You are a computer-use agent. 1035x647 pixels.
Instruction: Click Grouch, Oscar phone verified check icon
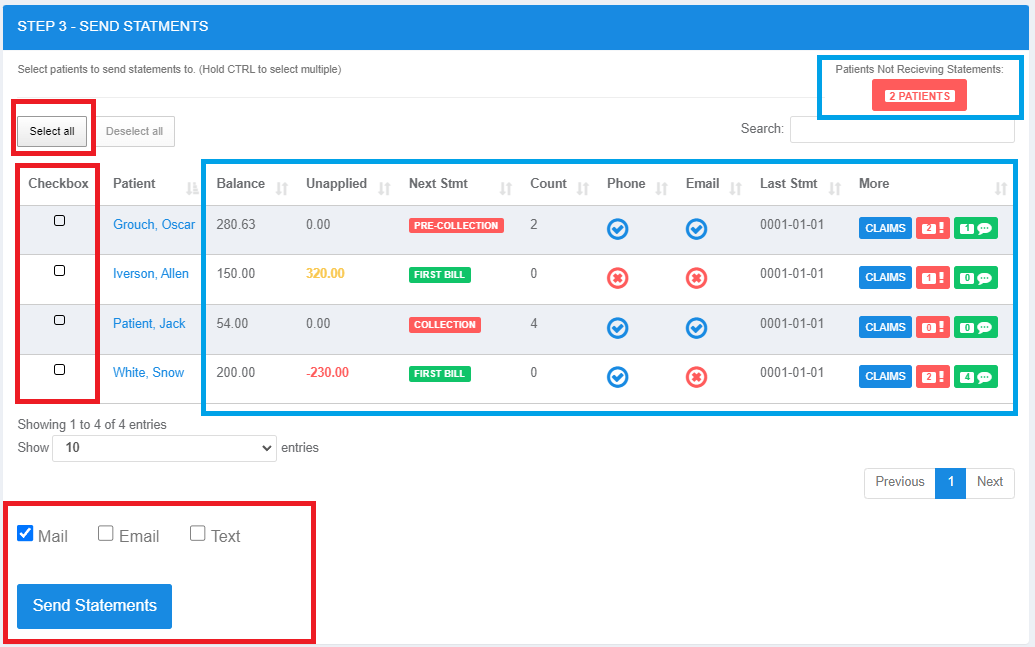(x=617, y=229)
